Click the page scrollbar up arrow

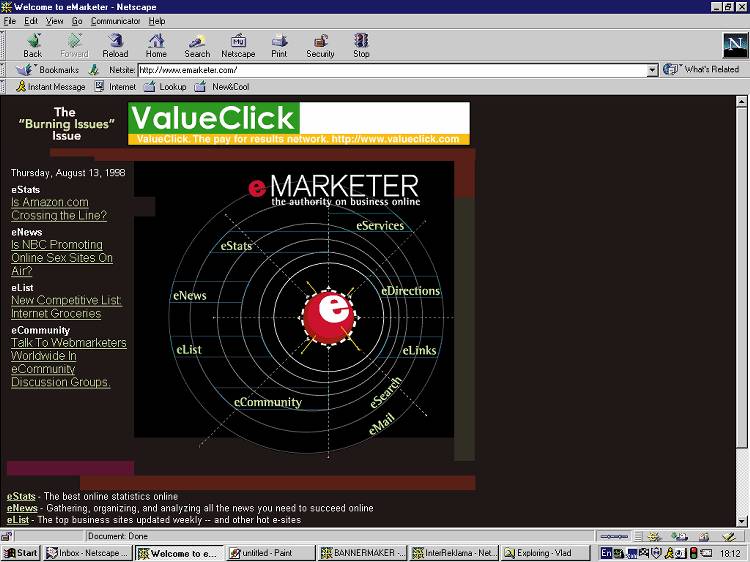coord(741,101)
